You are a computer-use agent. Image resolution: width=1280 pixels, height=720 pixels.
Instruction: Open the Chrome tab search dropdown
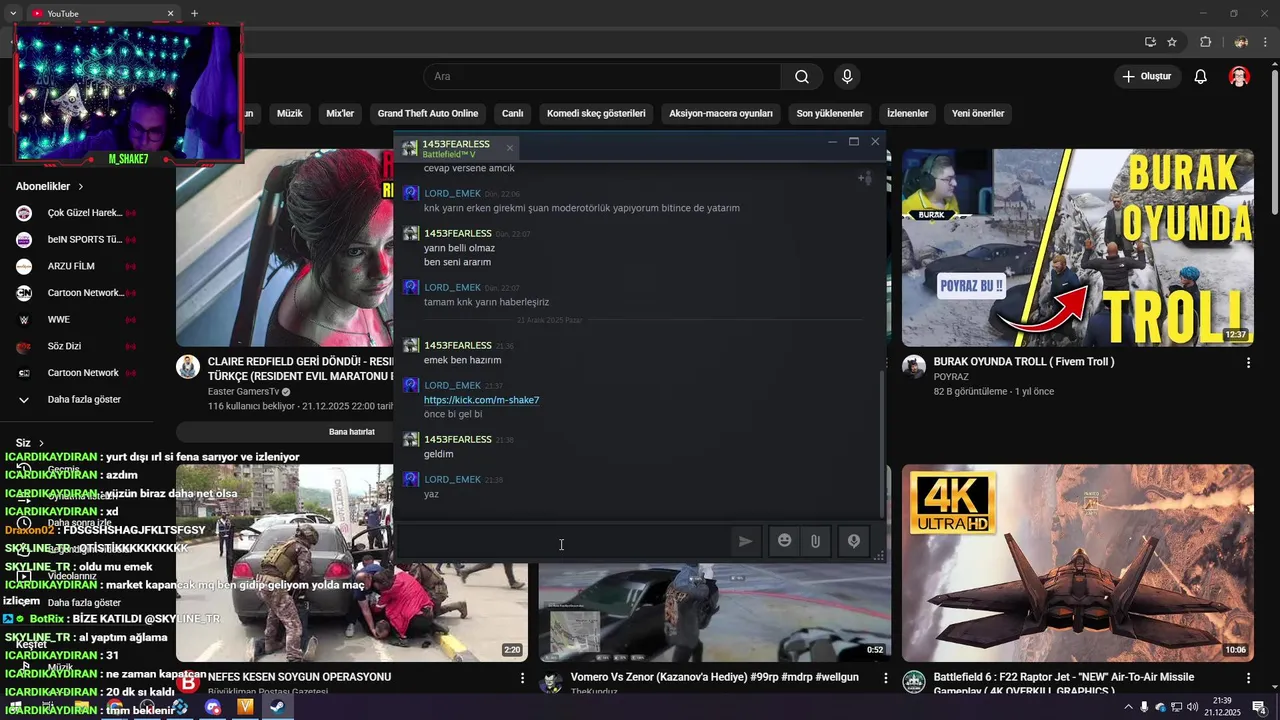point(13,13)
